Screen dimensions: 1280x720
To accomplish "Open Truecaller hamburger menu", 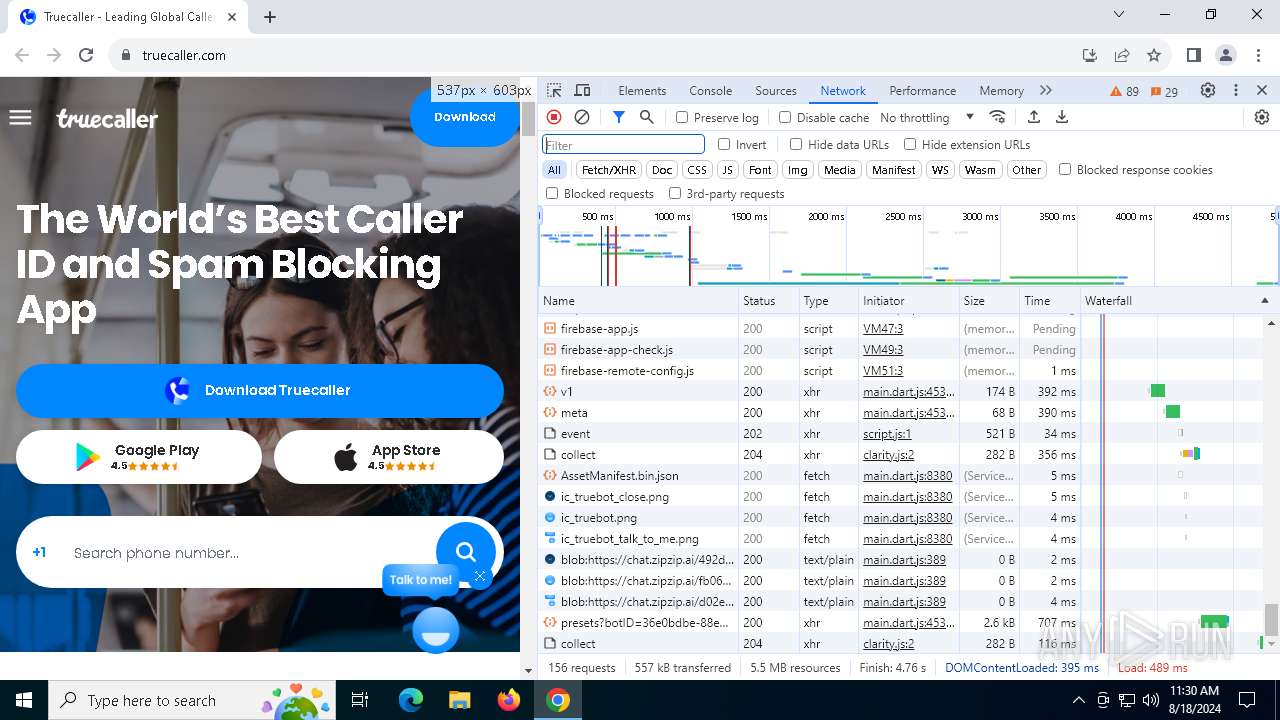I will [20, 118].
